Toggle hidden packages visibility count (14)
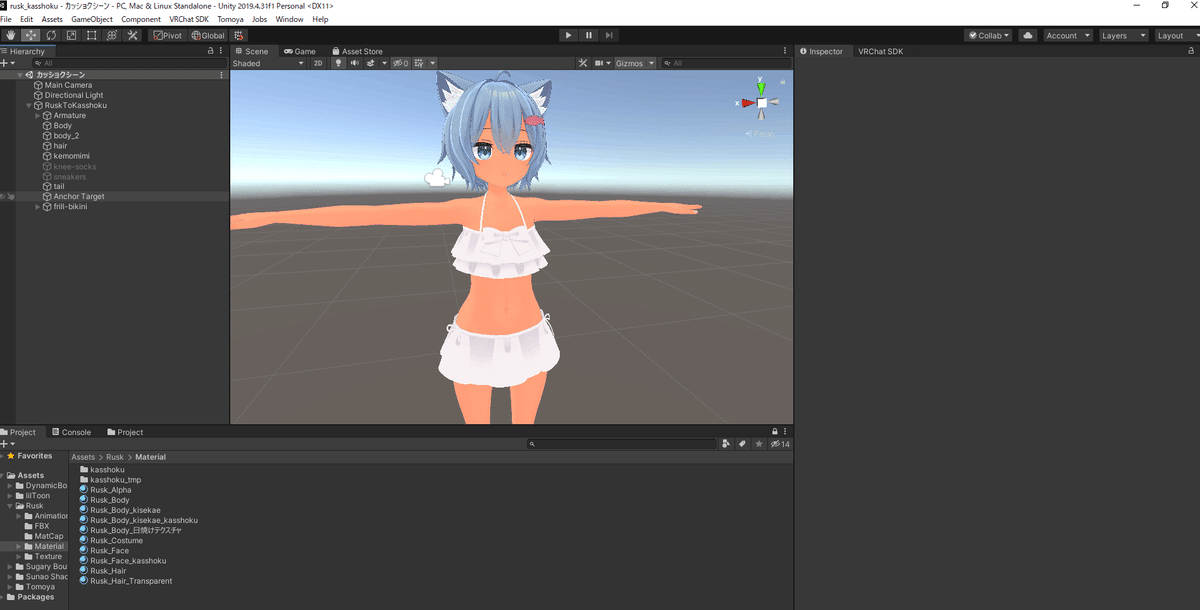This screenshot has width=1200, height=610. pyautogui.click(x=780, y=444)
